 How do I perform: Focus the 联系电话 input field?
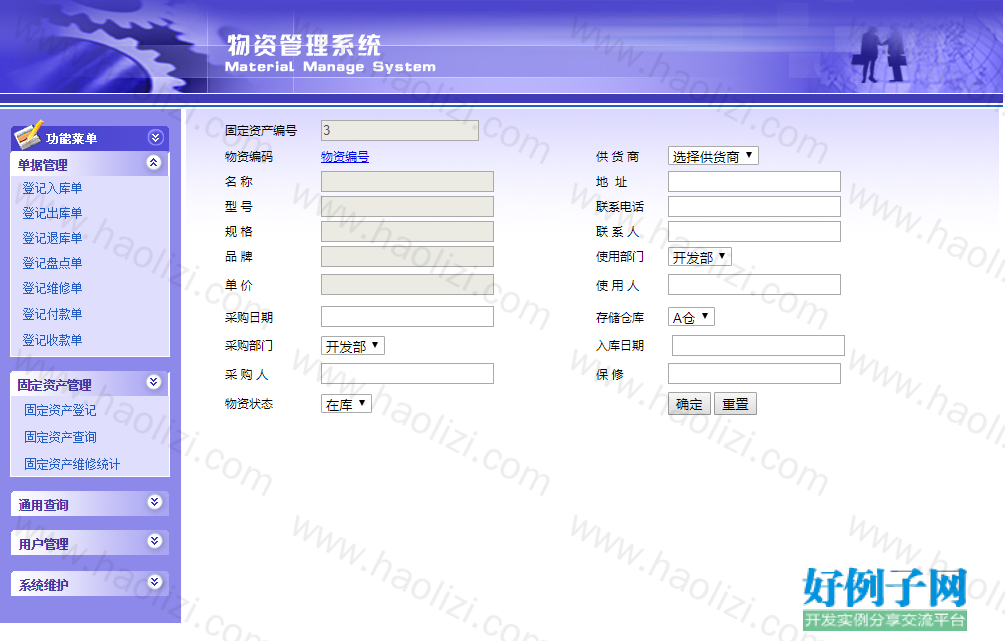pyautogui.click(x=754, y=206)
